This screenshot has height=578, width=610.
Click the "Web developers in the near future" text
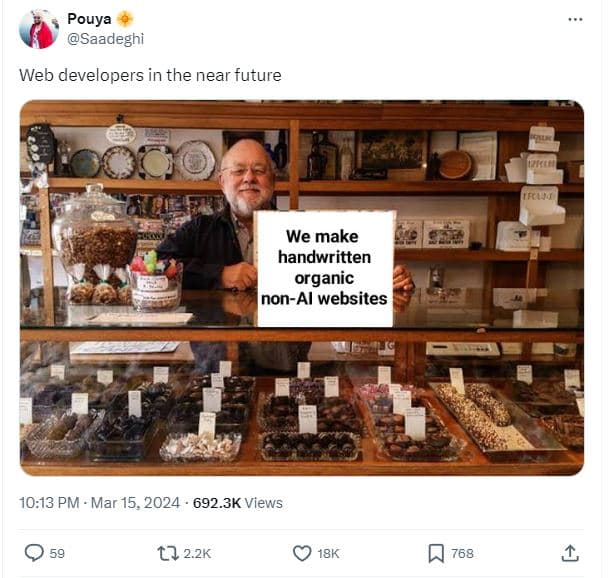(x=150, y=75)
